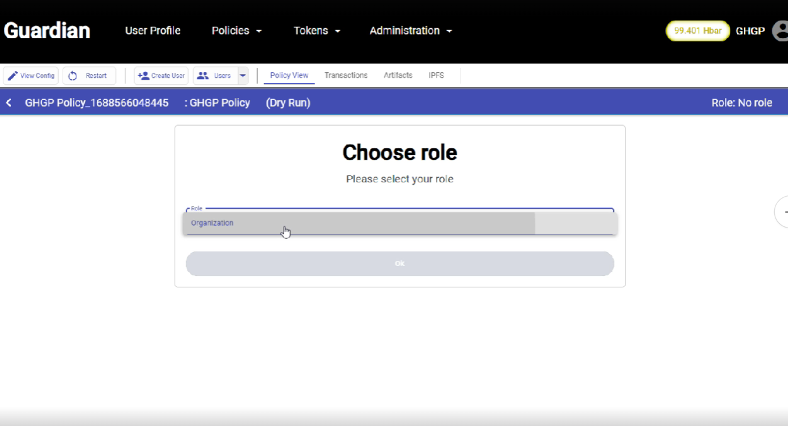
Task: Click the round button at right edge
Action: (782, 211)
